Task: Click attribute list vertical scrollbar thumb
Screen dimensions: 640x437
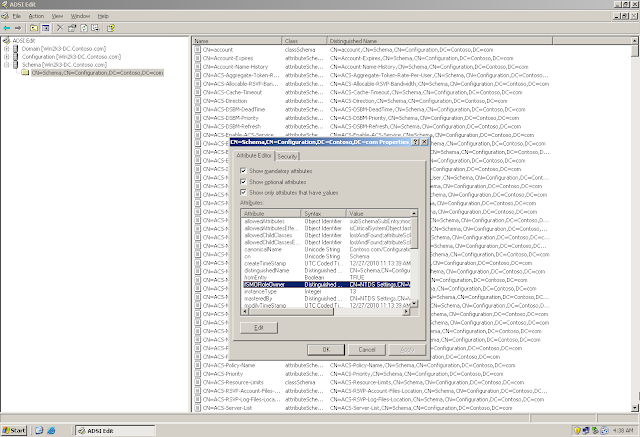Action: (x=414, y=233)
